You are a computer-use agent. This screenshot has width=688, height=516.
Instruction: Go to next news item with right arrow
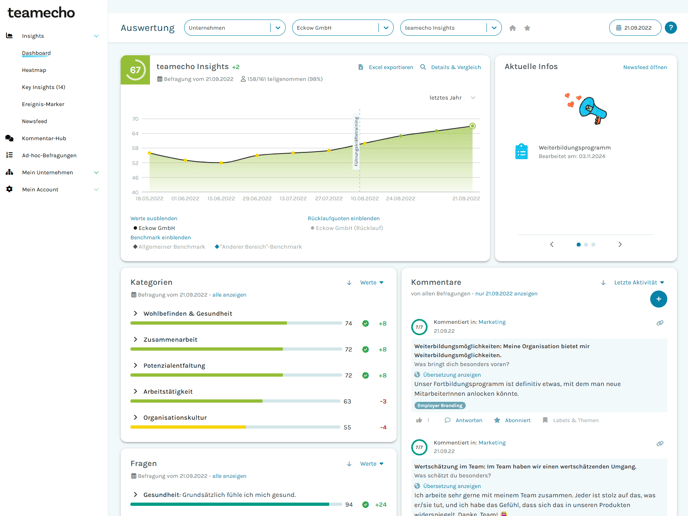pyautogui.click(x=620, y=244)
